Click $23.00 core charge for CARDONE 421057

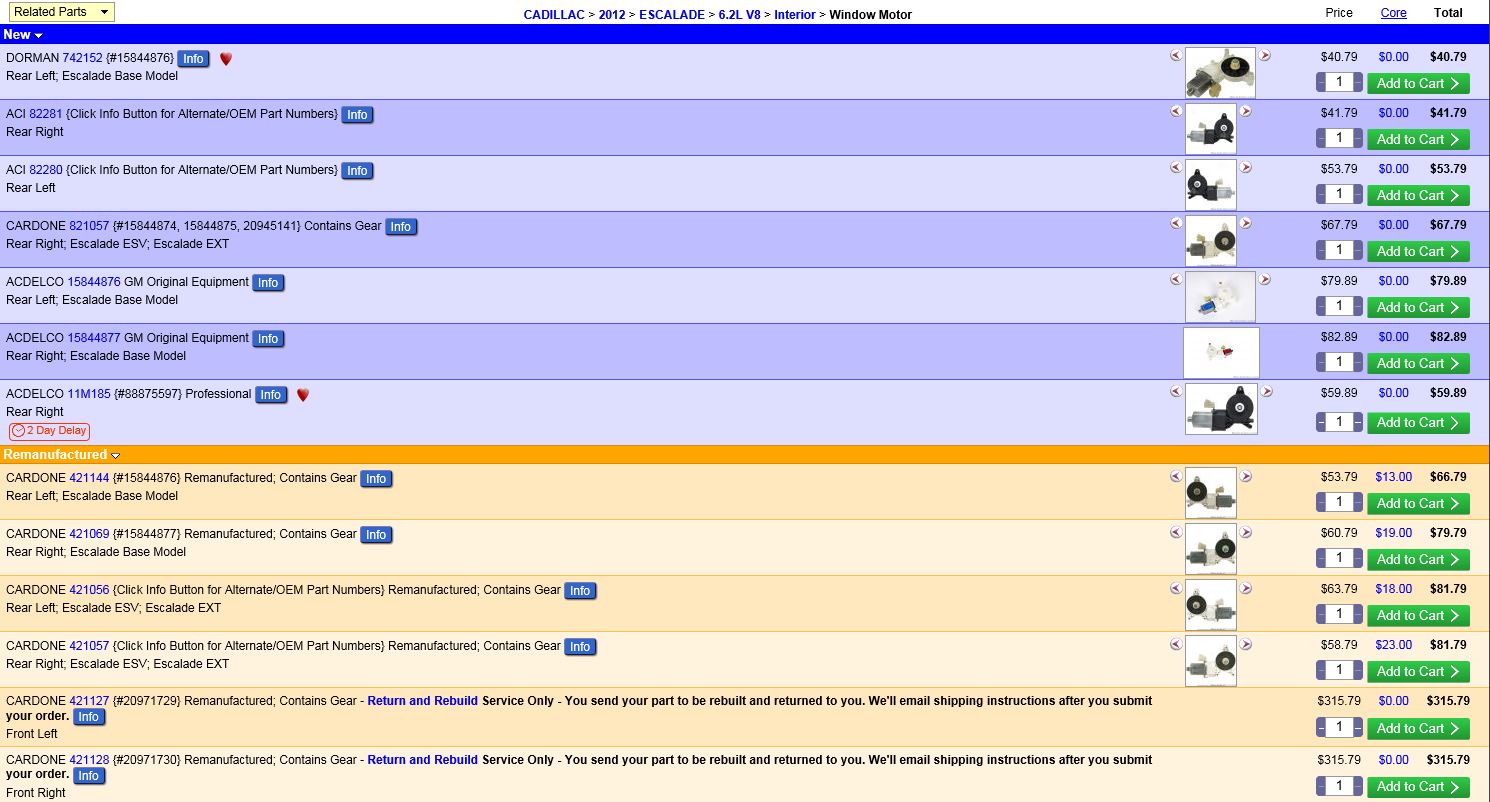coord(1393,645)
